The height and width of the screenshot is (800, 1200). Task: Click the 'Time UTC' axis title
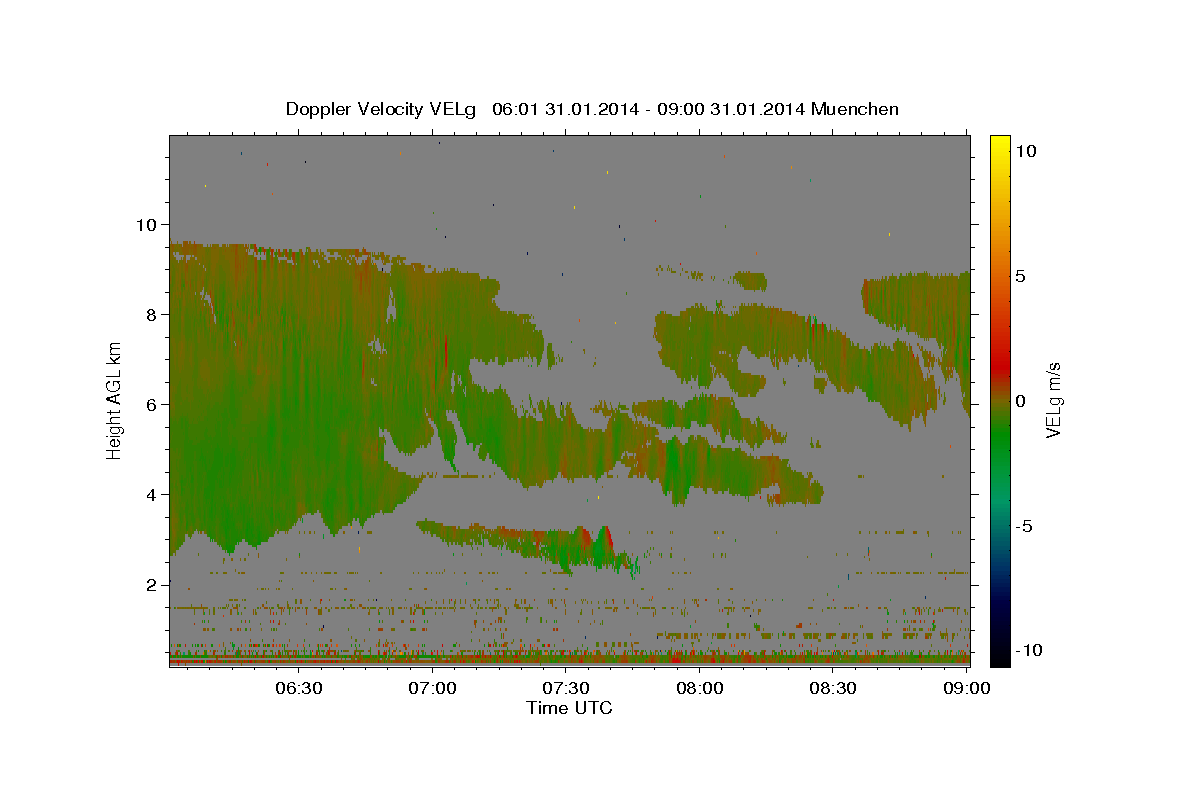pos(569,708)
